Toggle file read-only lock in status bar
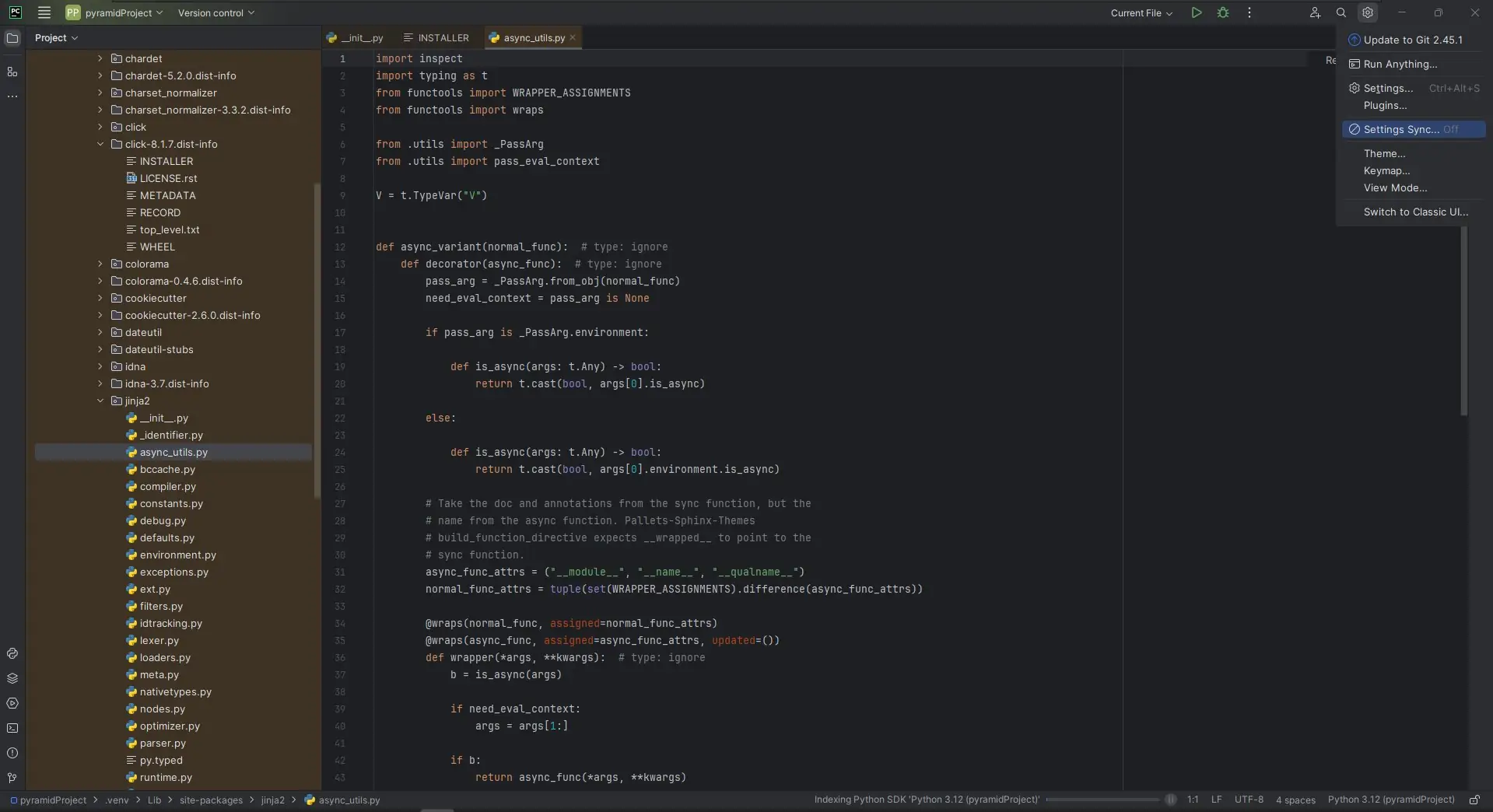This screenshot has width=1493, height=812. pyautogui.click(x=1474, y=800)
